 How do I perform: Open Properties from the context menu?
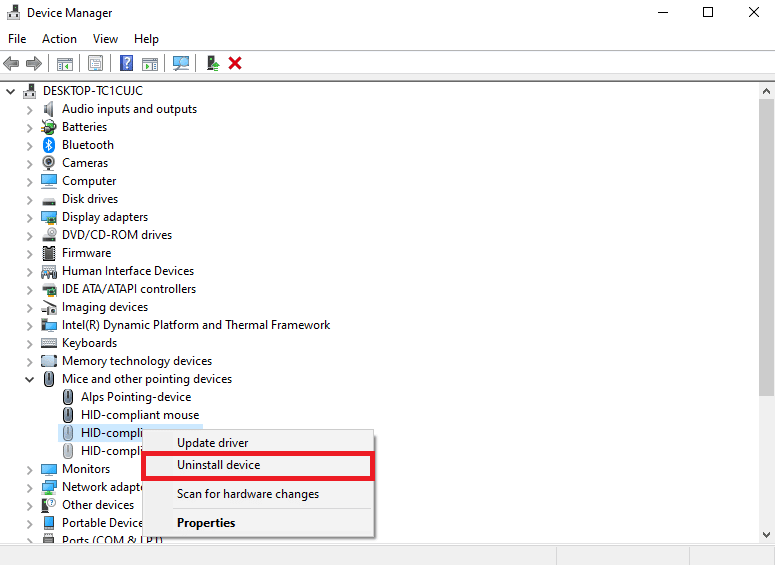tap(258, 522)
